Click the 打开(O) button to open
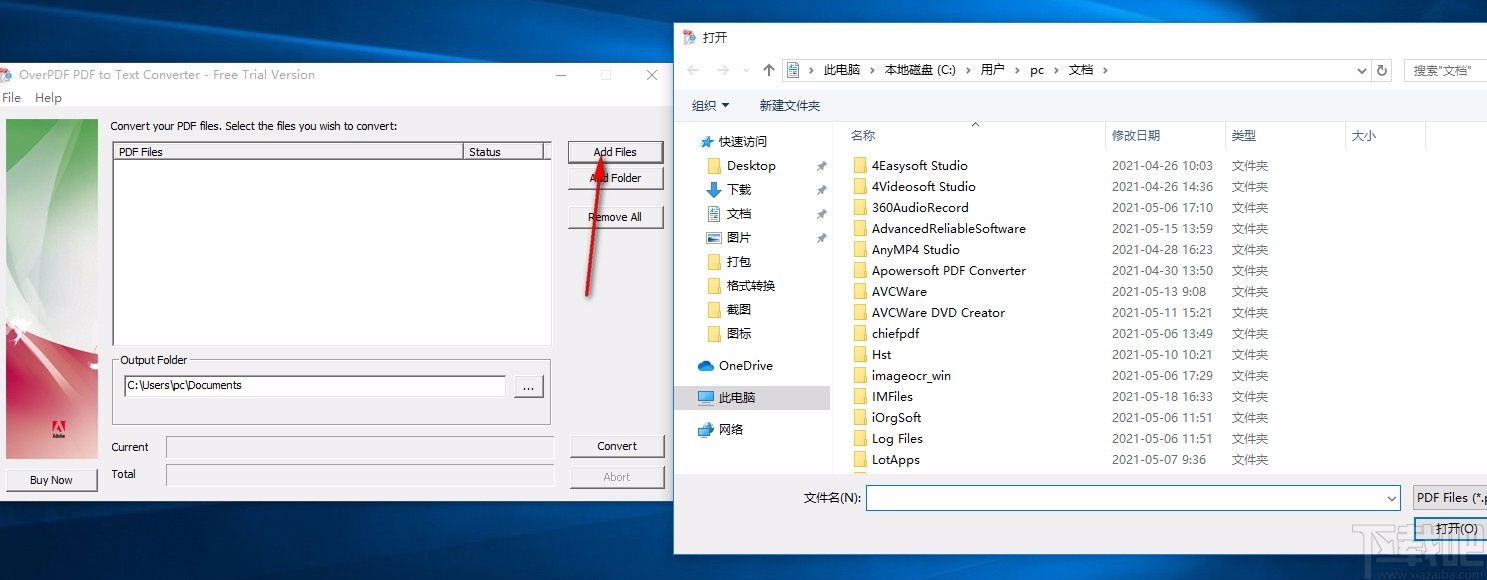Screen dimensions: 1487x580 pos(1452,528)
